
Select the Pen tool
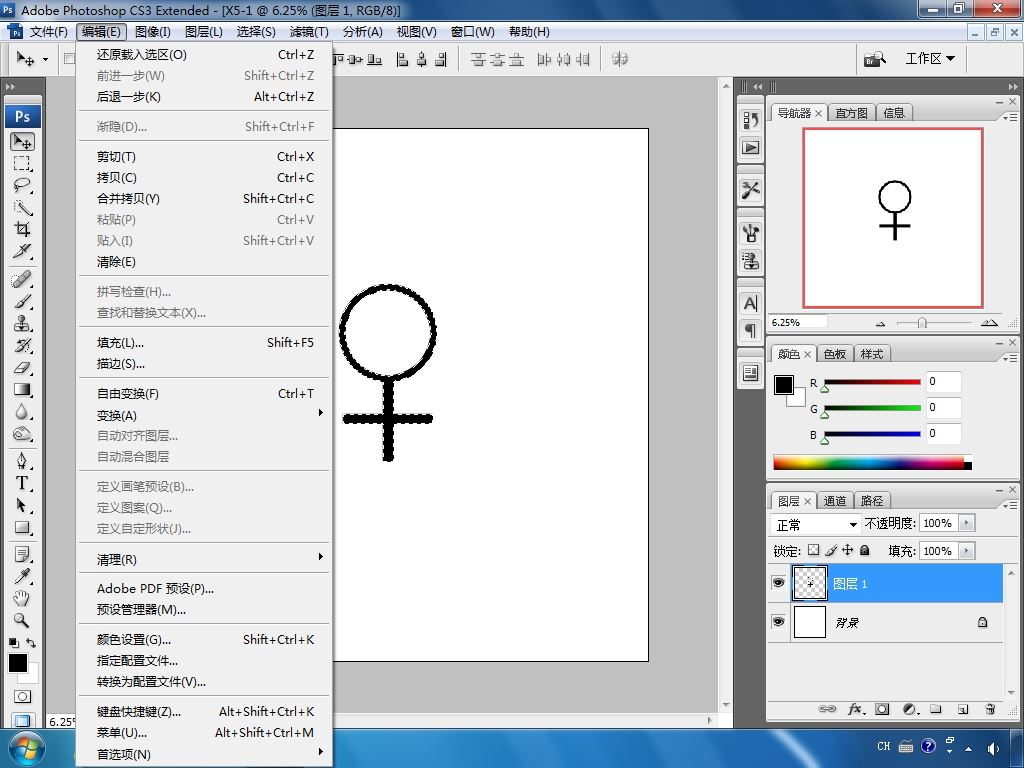point(22,461)
